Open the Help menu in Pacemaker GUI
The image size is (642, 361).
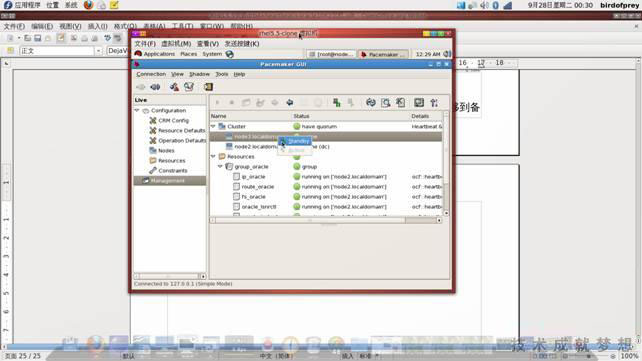240,74
